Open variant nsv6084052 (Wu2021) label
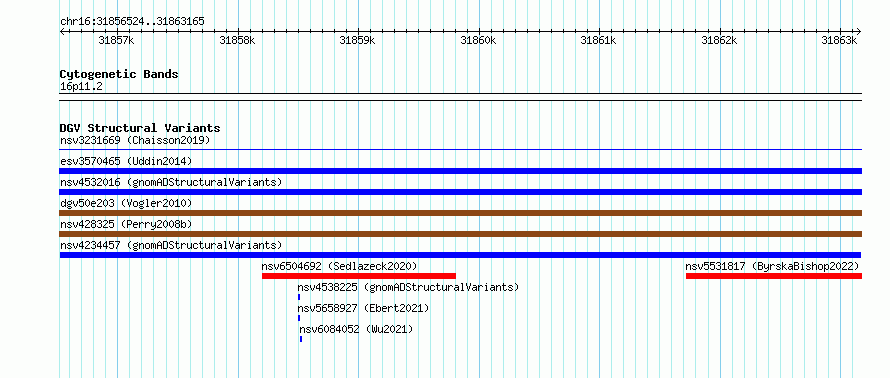The width and height of the screenshot is (890, 378). pos(356,329)
